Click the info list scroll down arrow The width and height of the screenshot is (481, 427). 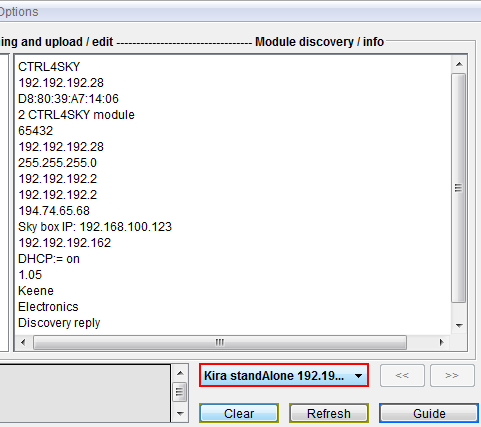coord(459,325)
